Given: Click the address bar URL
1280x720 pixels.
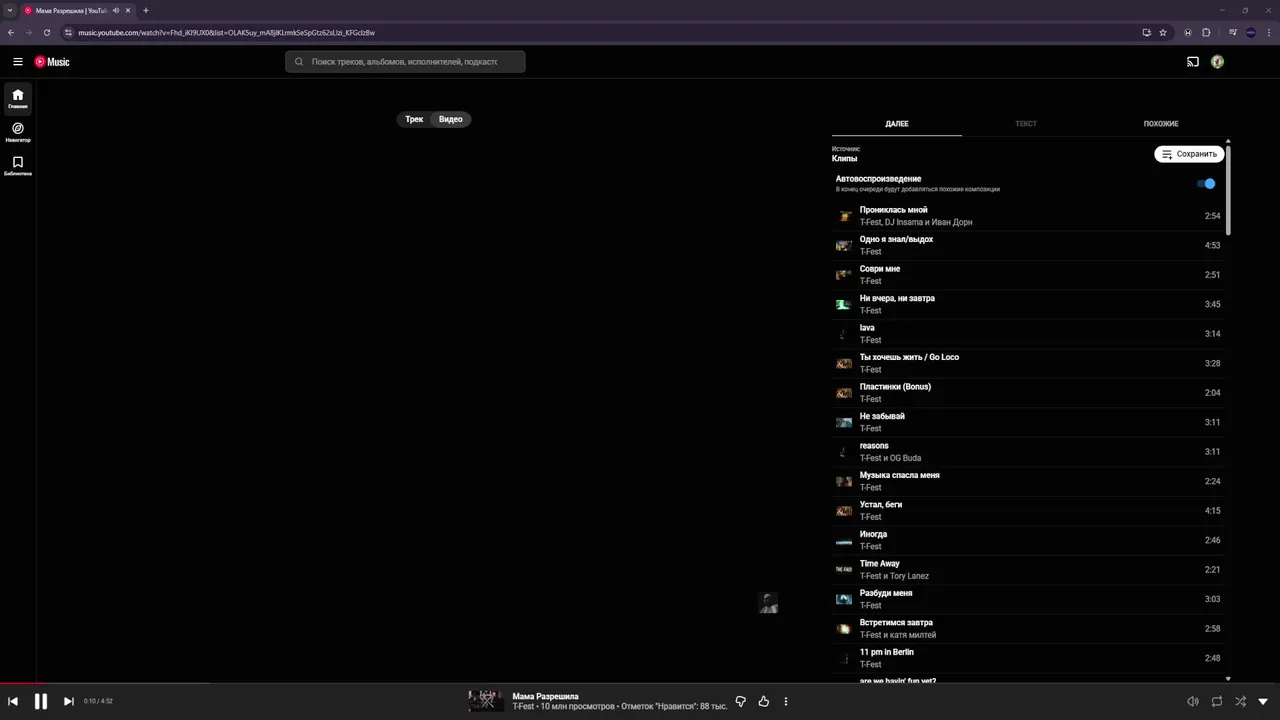Looking at the screenshot, I should 227,32.
